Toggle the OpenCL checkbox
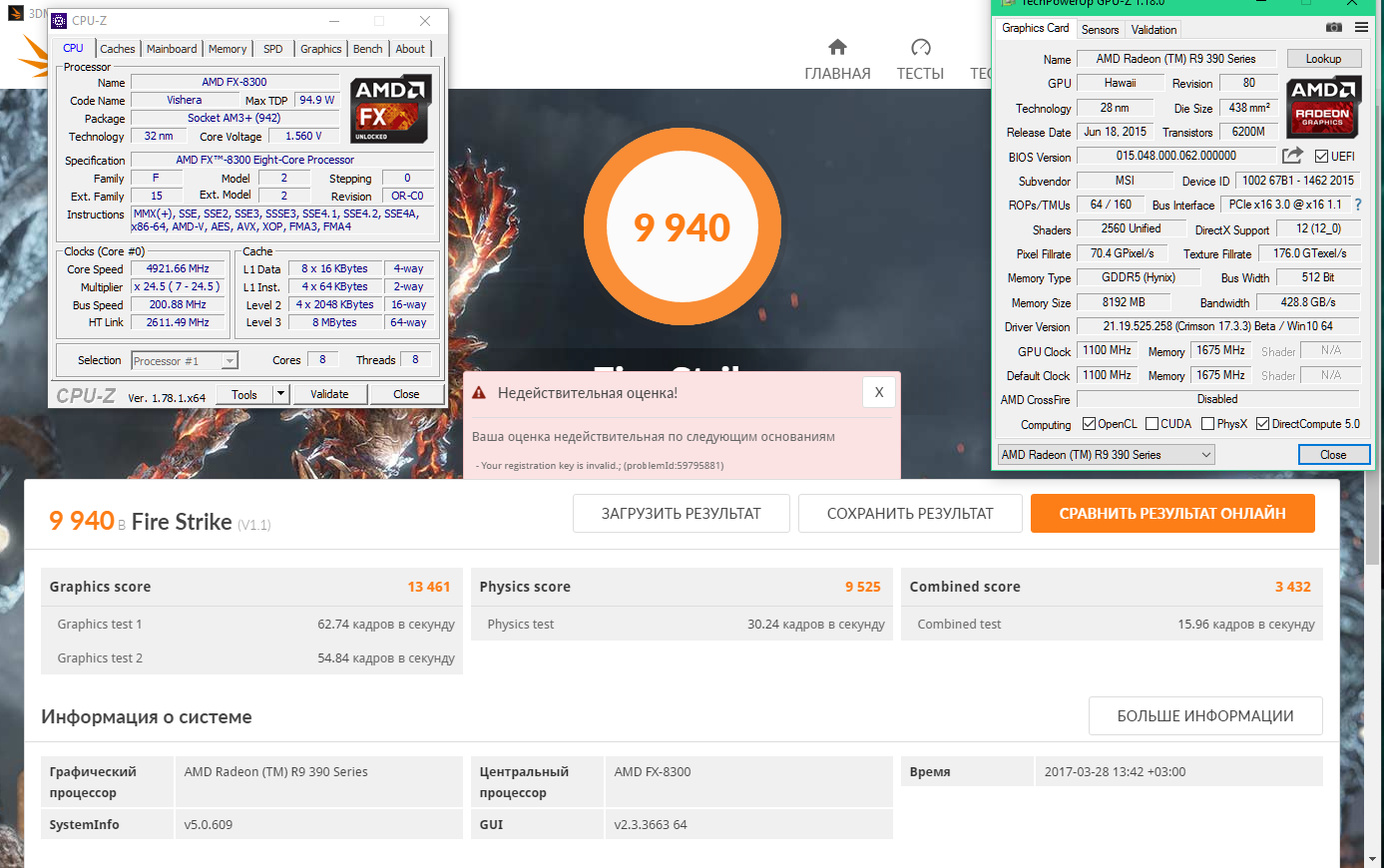 click(x=1089, y=424)
